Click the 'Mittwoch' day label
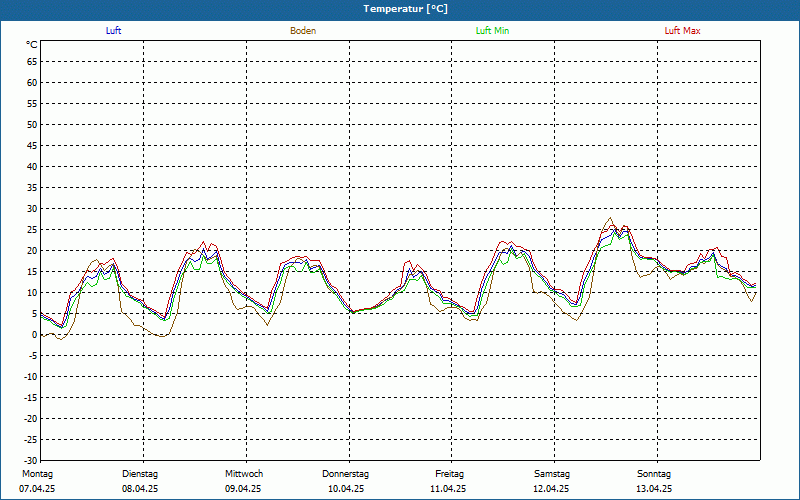 (x=244, y=474)
